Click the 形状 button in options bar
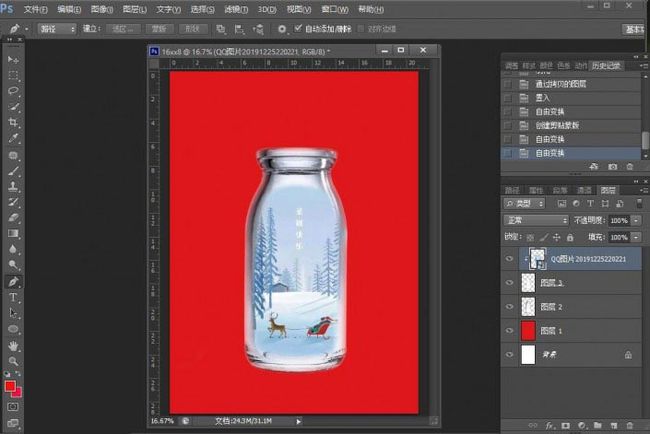The image size is (650, 434). click(192, 29)
